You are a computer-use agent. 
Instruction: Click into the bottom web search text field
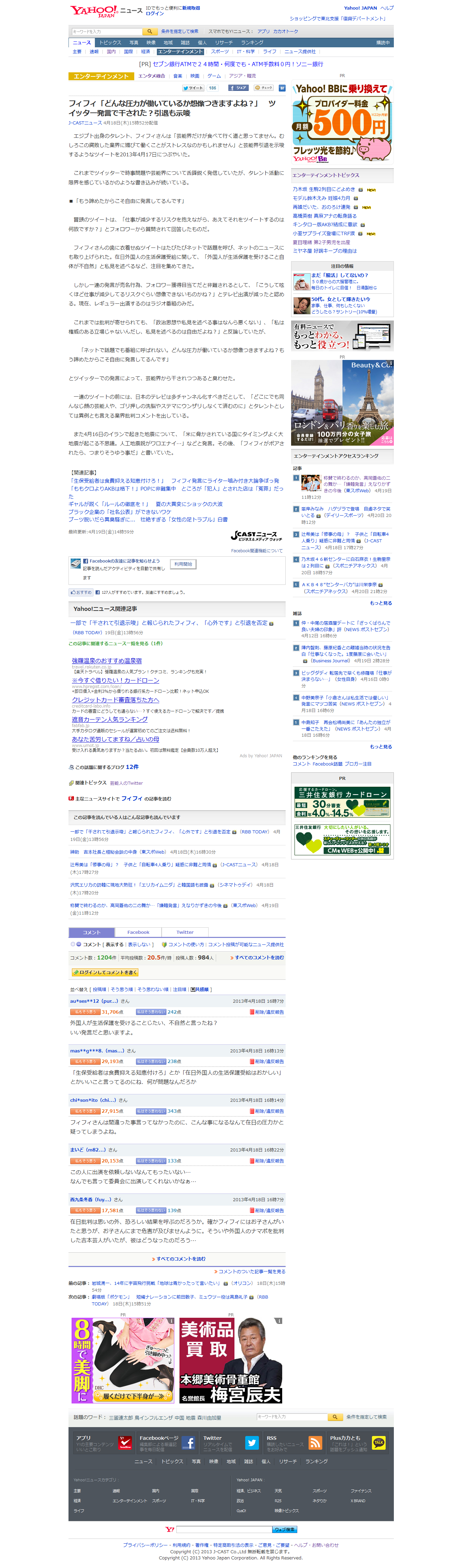[224, 1529]
